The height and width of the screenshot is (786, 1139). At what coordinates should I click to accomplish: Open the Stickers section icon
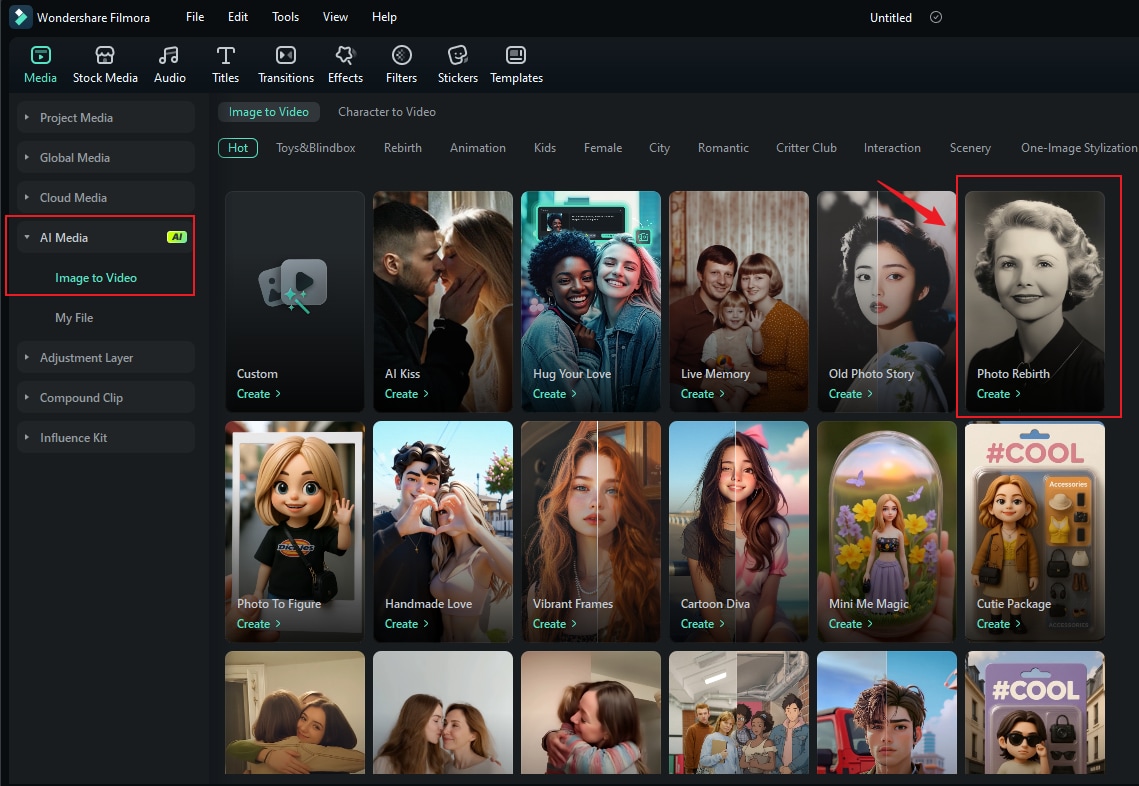[x=458, y=55]
